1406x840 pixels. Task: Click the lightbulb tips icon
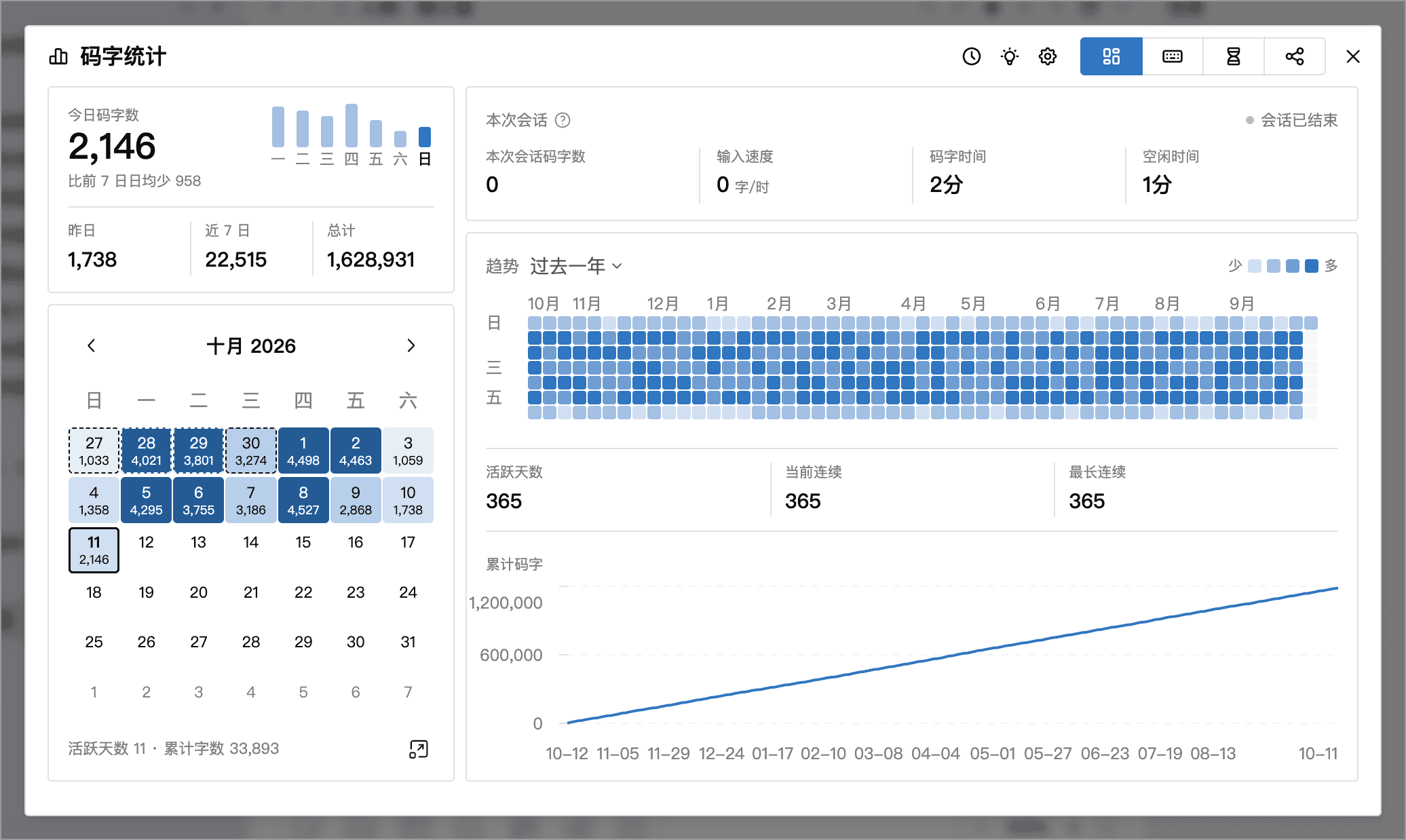coord(1010,56)
